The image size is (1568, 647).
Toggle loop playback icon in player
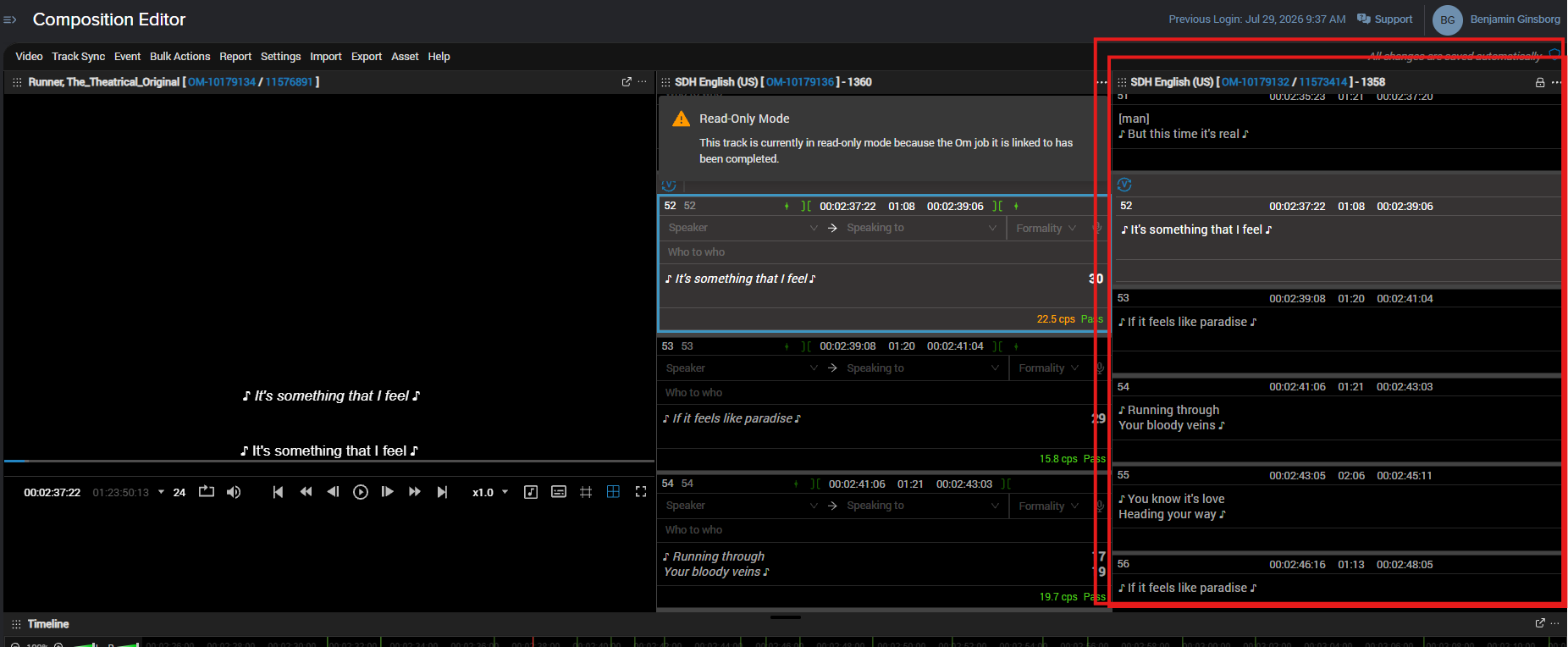pyautogui.click(x=207, y=492)
